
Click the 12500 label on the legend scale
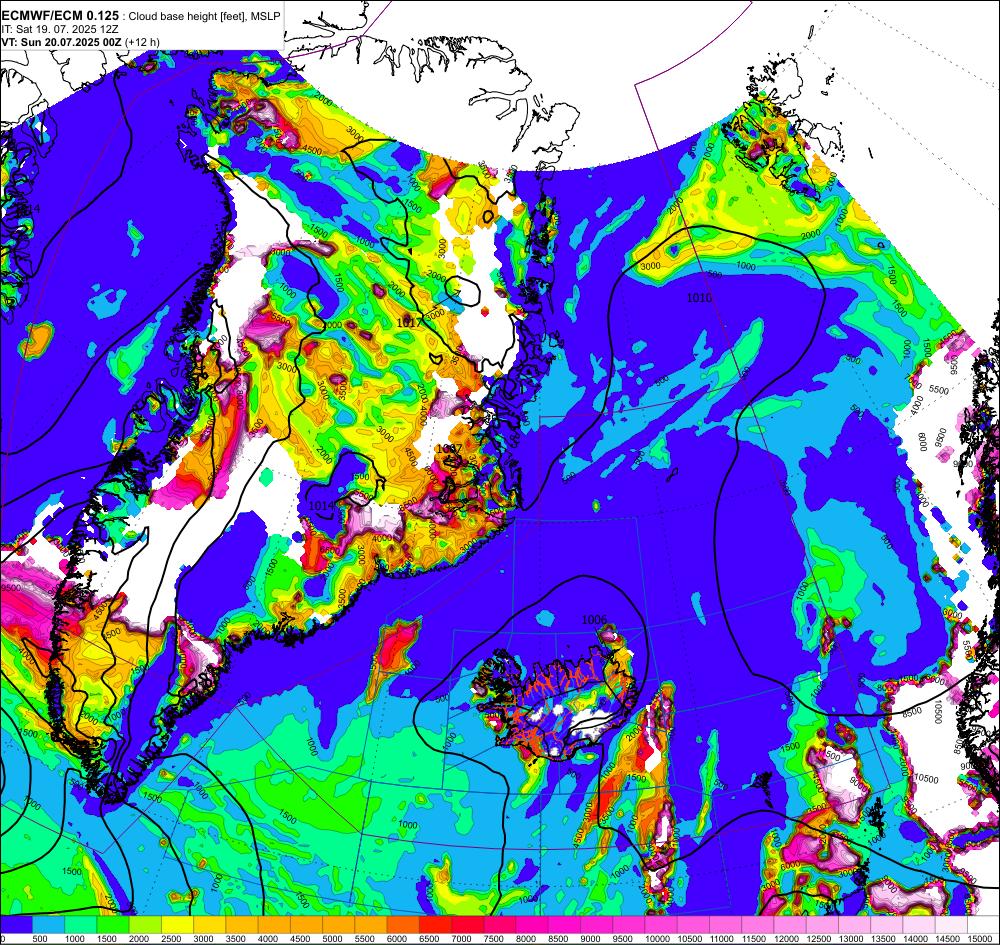818,939
